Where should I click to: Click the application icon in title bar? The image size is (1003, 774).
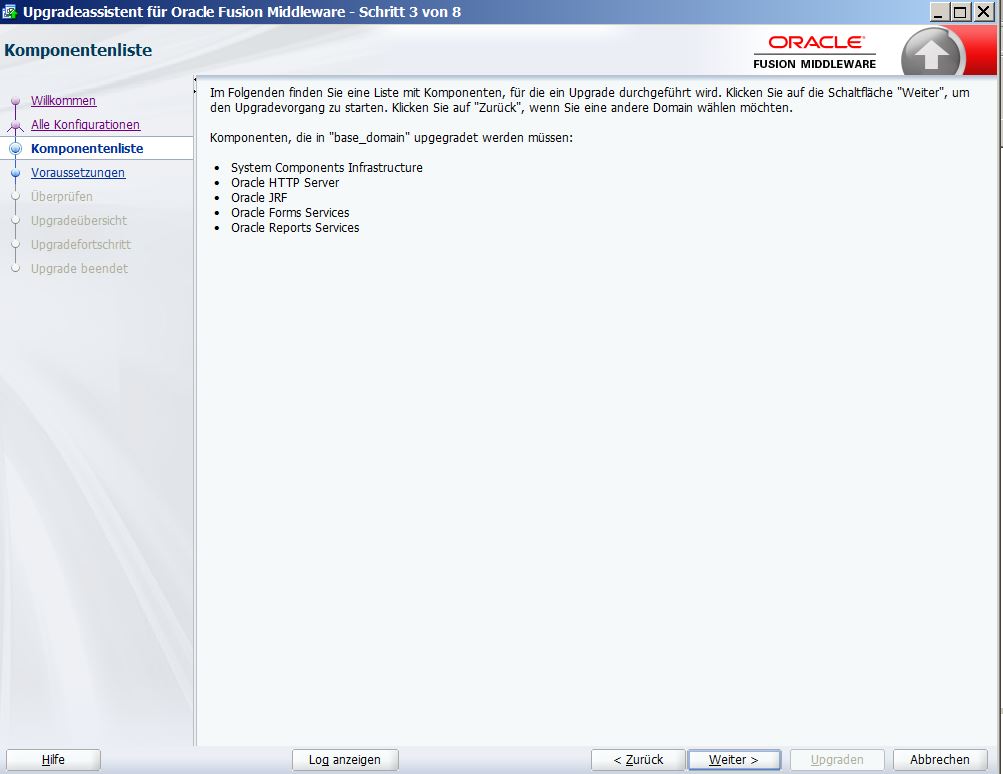coord(10,12)
